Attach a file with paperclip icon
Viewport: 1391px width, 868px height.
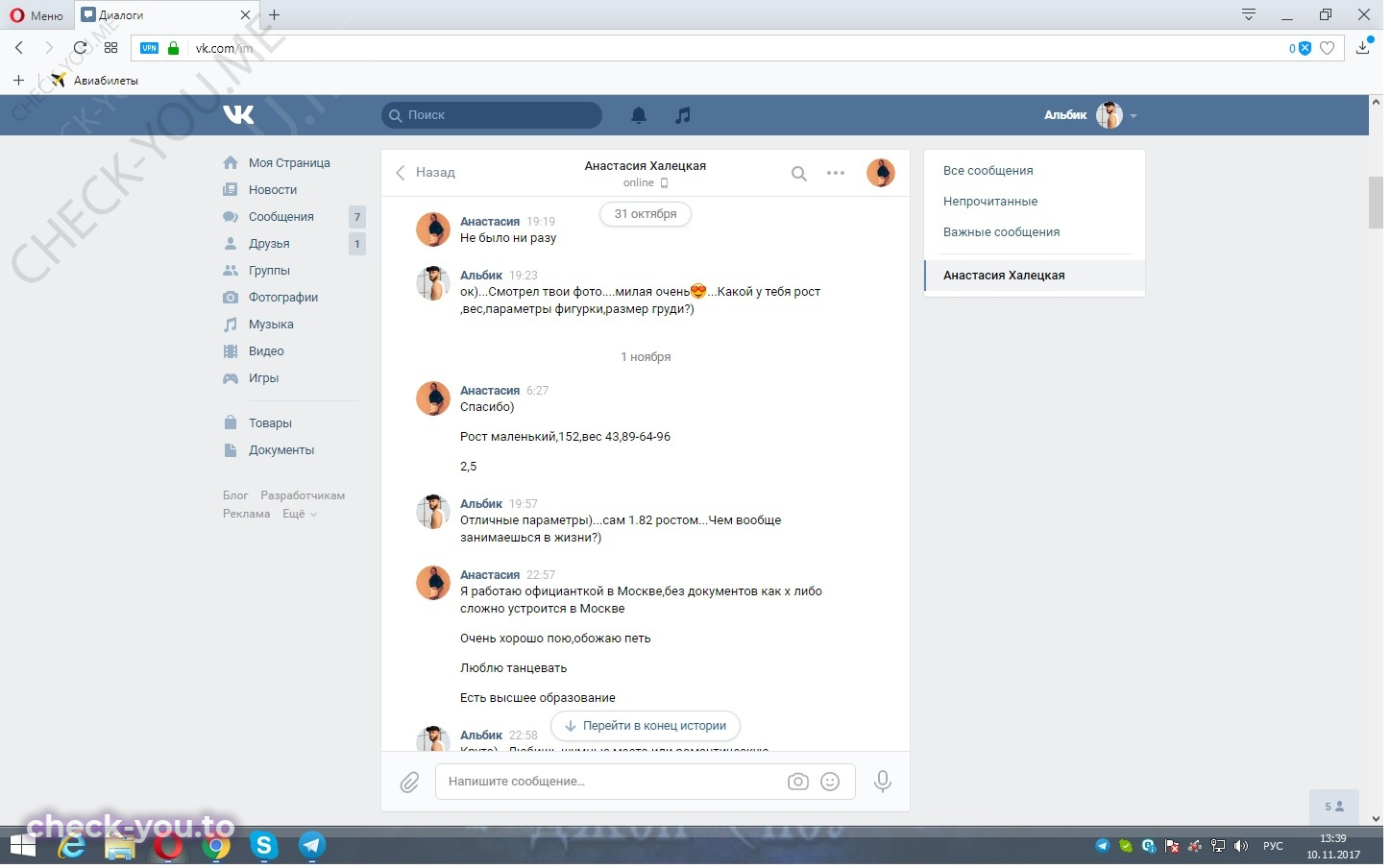point(410,783)
